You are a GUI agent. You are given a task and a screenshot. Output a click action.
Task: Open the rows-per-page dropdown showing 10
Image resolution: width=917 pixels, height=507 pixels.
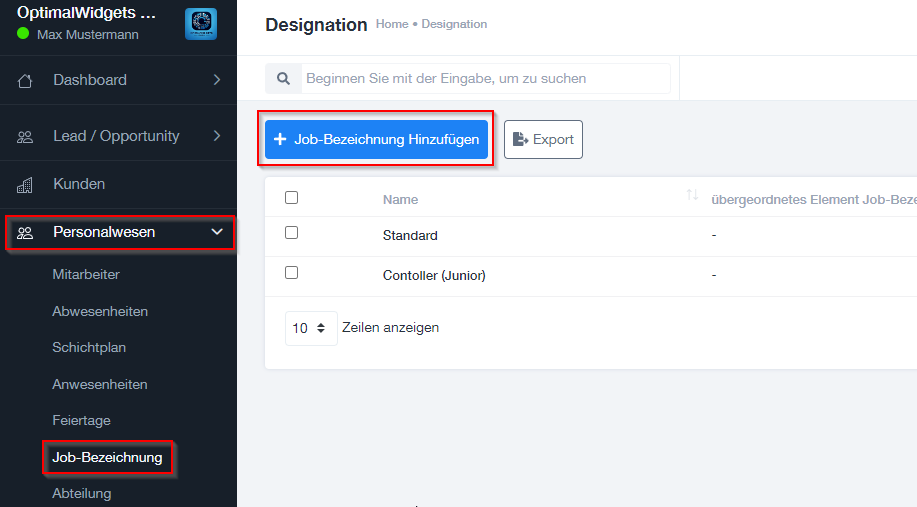click(311, 328)
